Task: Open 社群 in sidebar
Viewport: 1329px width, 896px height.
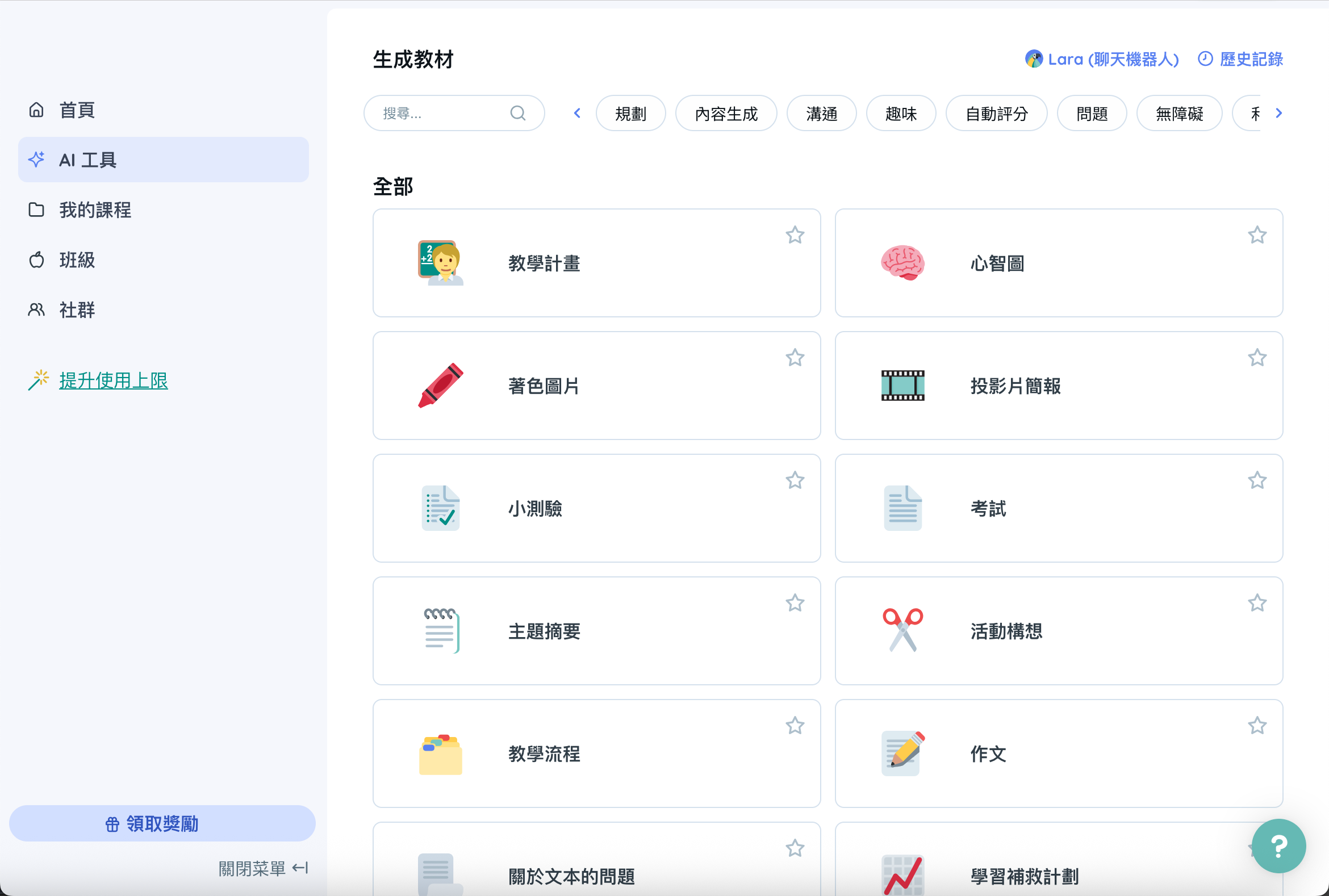Action: 164,309
